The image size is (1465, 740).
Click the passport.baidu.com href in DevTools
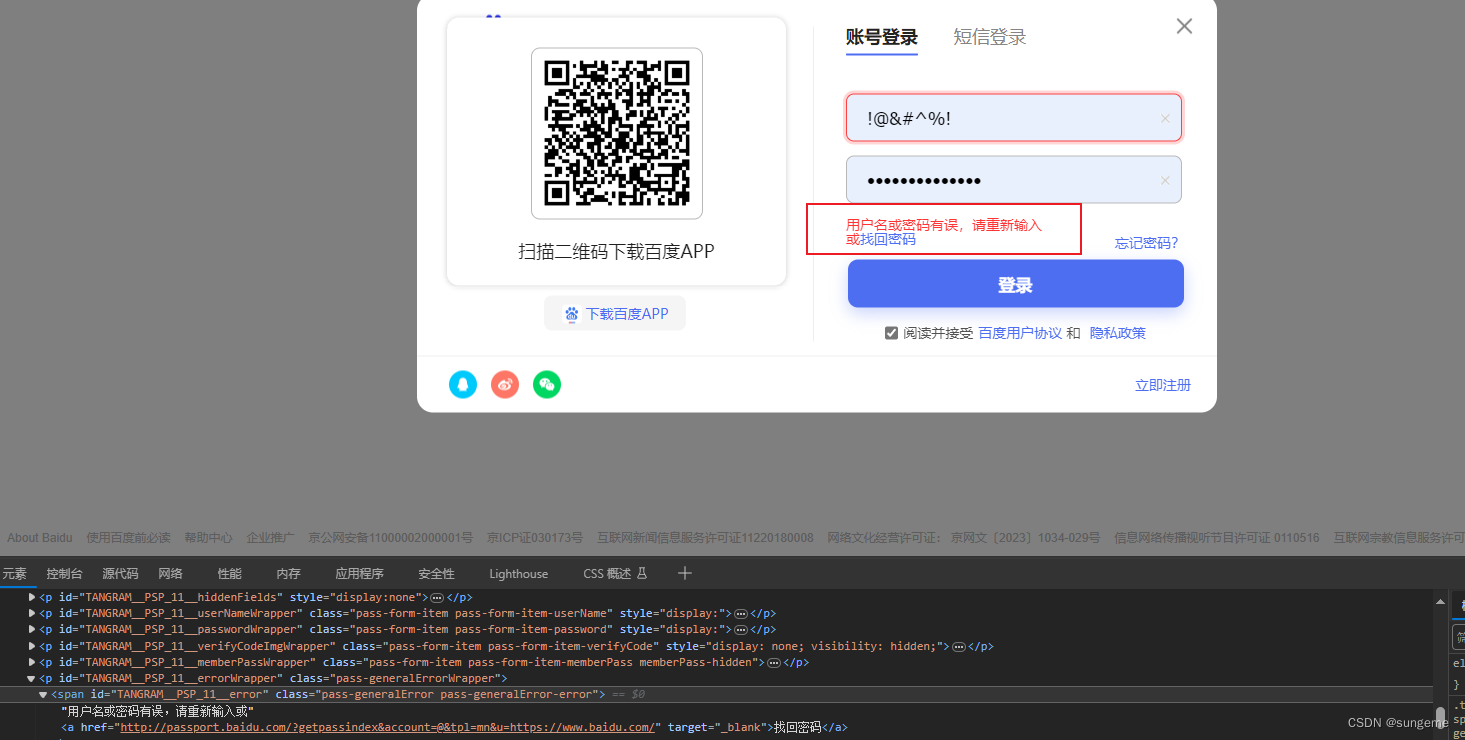click(387, 727)
